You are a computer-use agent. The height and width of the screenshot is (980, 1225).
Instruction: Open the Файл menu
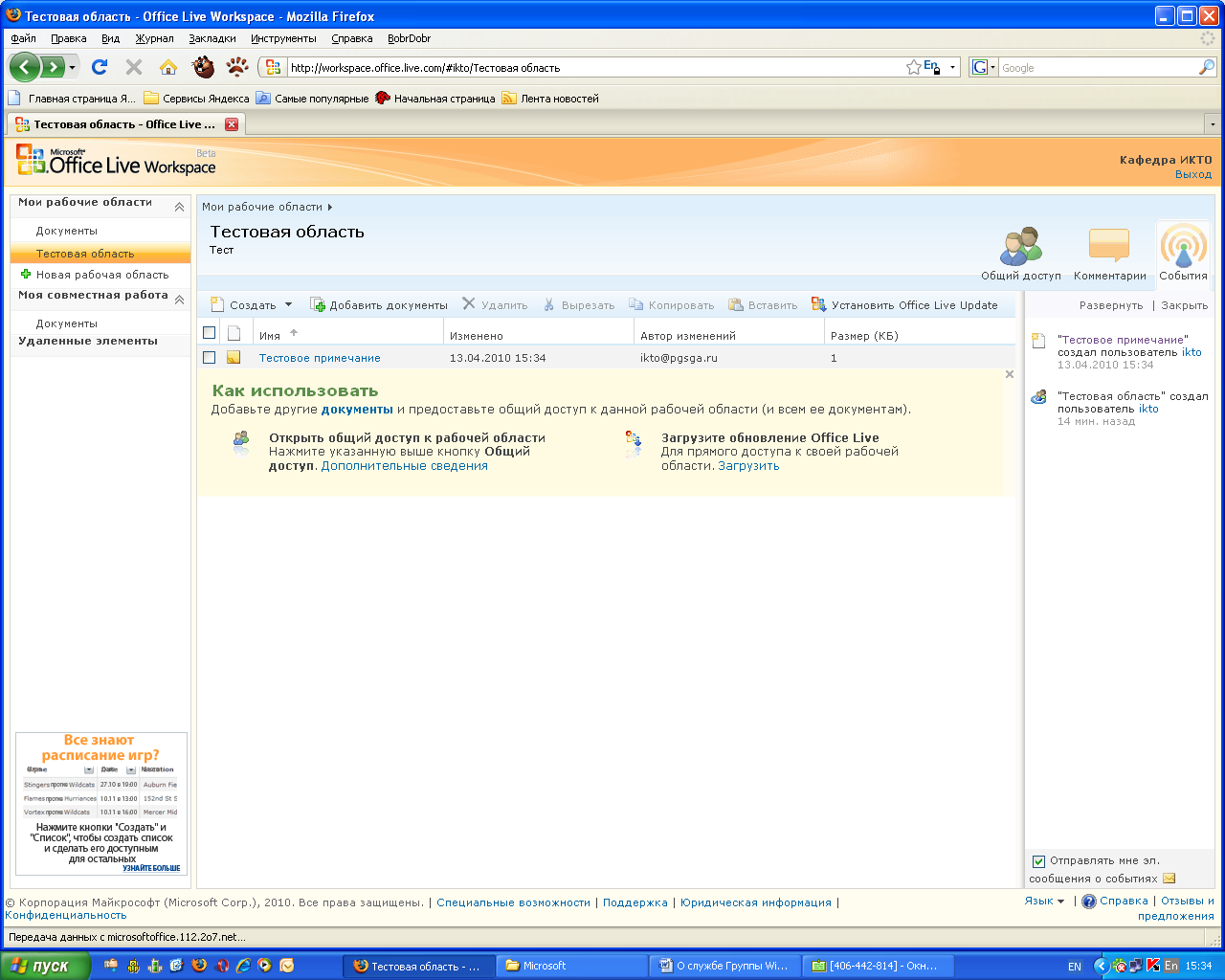[x=23, y=38]
